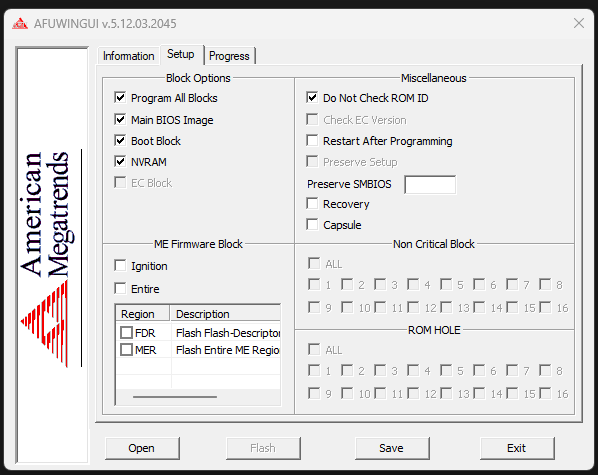The width and height of the screenshot is (598, 475).
Task: Click the Exit button
Action: coord(517,448)
